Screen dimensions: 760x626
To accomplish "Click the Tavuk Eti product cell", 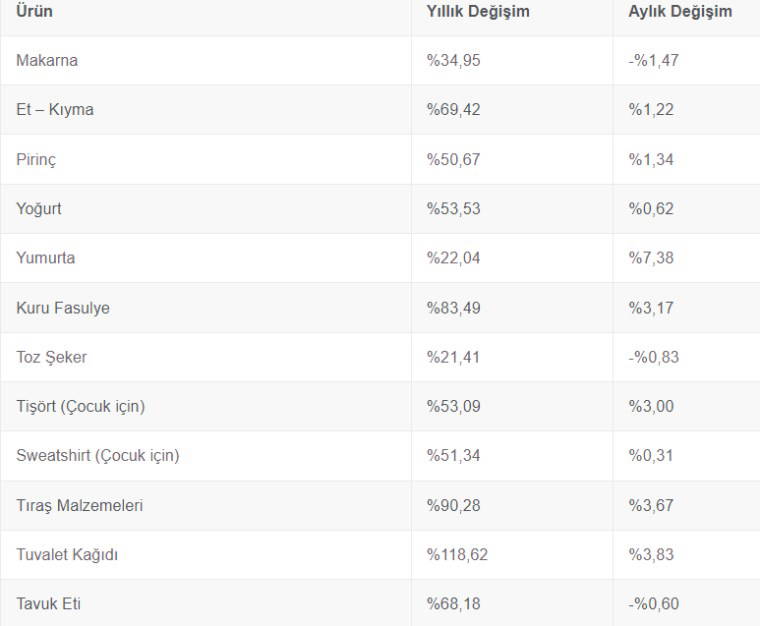I will click(49, 604).
